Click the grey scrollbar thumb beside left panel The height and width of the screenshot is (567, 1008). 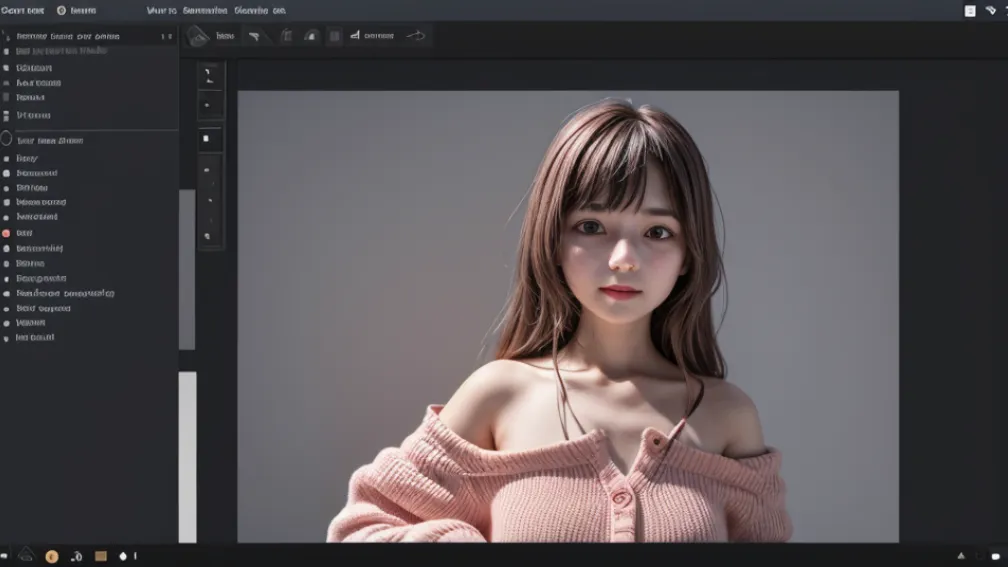tap(187, 269)
